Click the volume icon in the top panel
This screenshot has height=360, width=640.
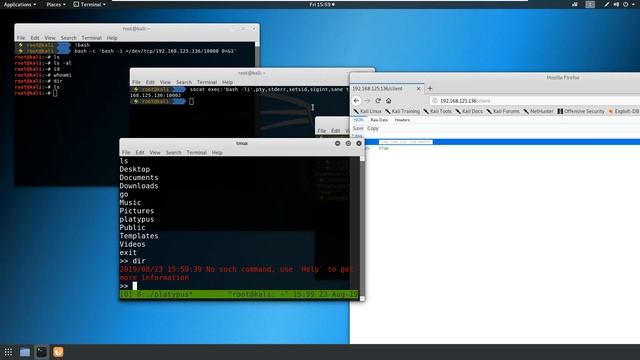click(616, 4)
